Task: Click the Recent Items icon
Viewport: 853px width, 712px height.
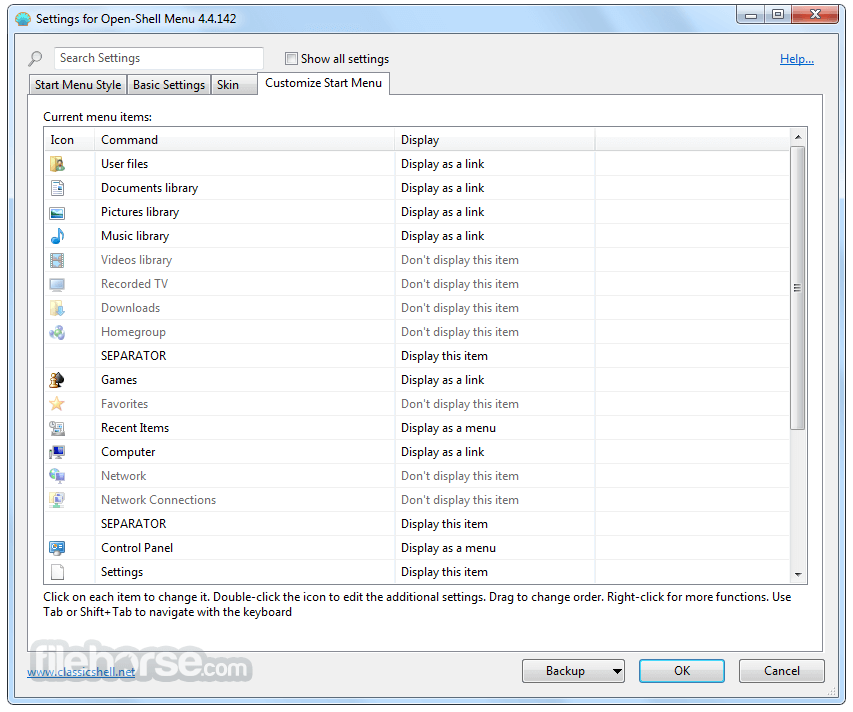Action: 57,428
